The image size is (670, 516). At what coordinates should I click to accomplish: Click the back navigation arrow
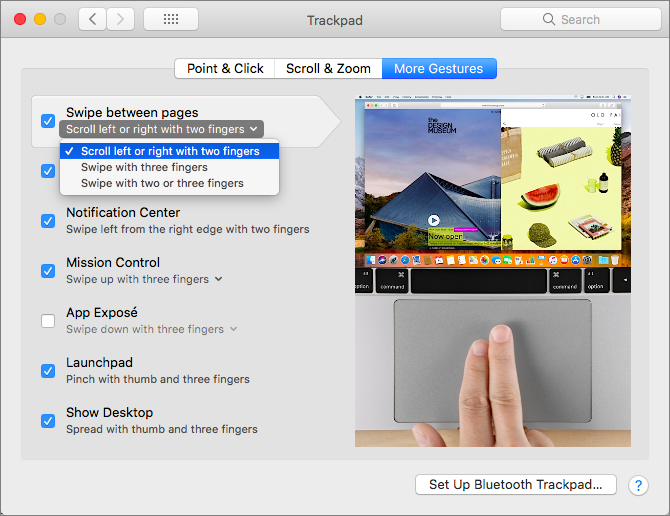pos(92,19)
